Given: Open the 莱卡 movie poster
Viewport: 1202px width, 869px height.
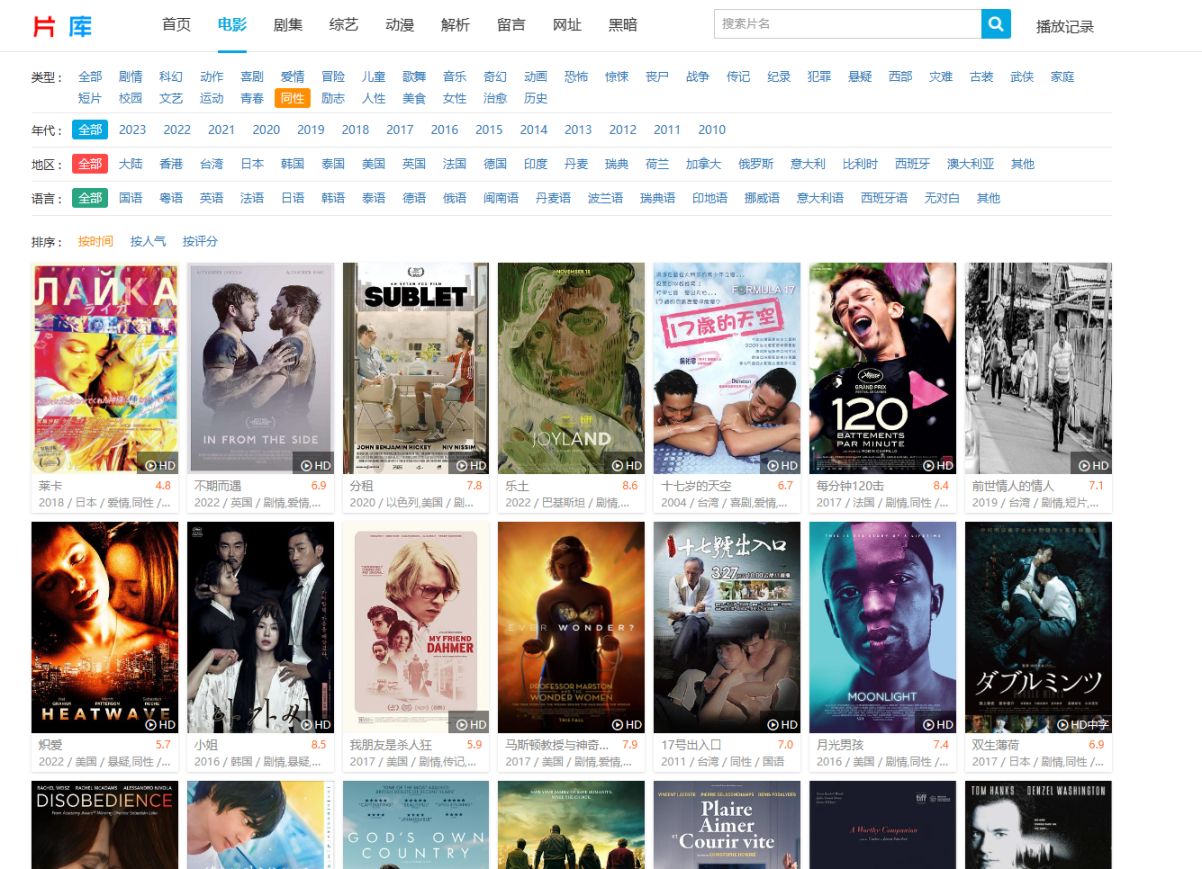Looking at the screenshot, I should click(x=105, y=368).
